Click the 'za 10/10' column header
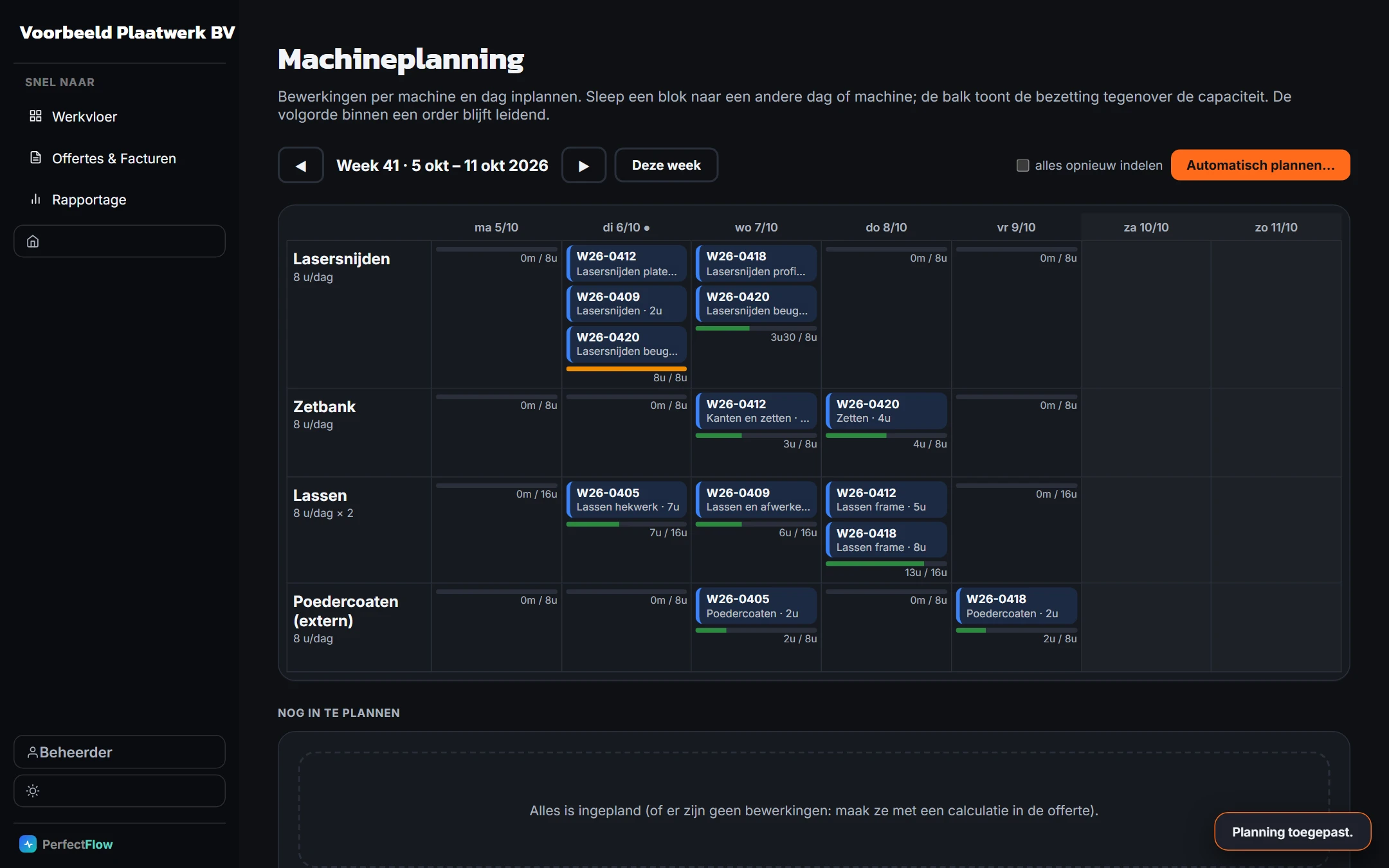 1146,228
